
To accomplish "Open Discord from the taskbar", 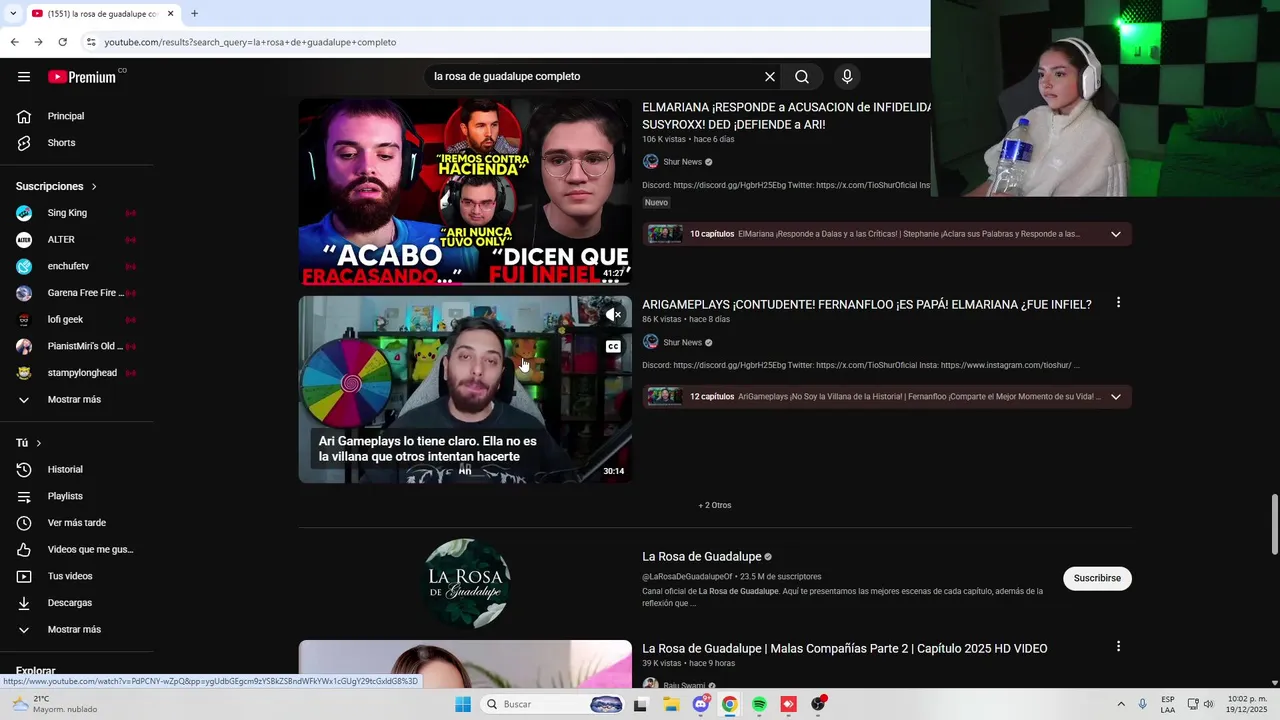I will [701, 704].
